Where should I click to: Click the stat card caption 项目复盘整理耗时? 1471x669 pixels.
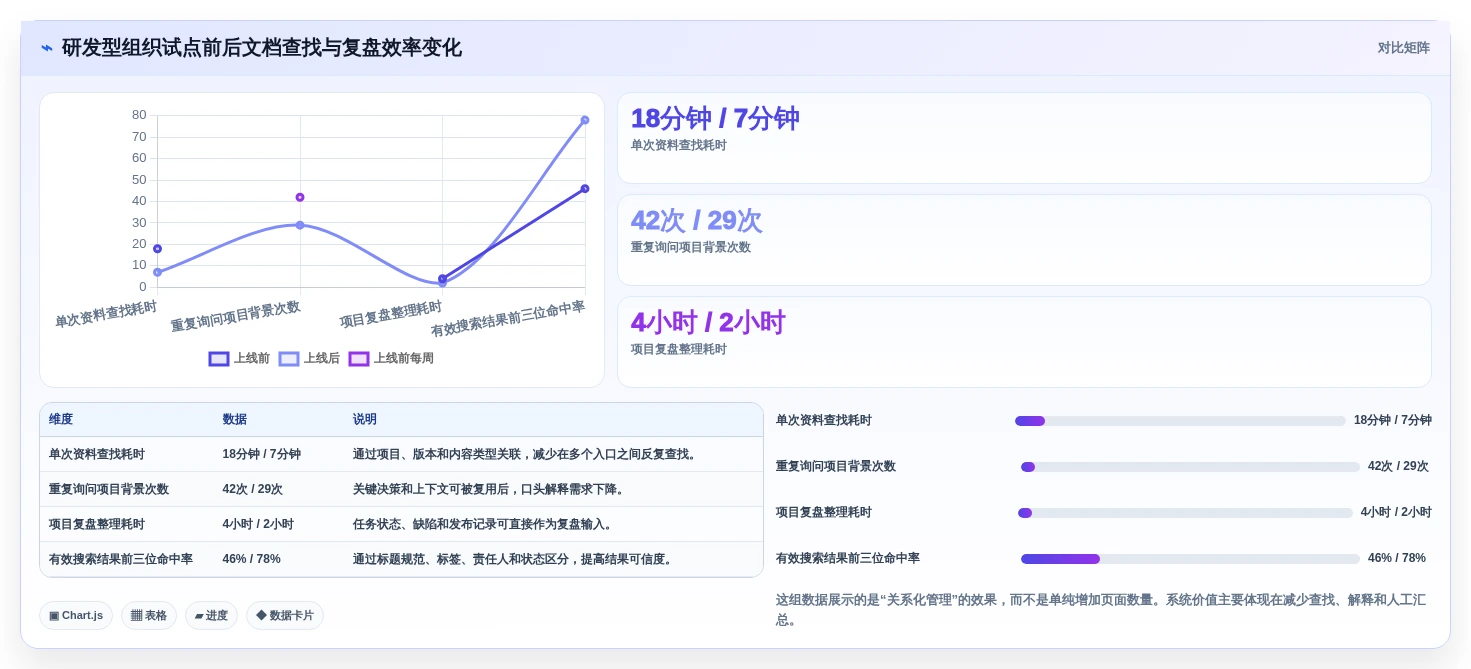679,349
